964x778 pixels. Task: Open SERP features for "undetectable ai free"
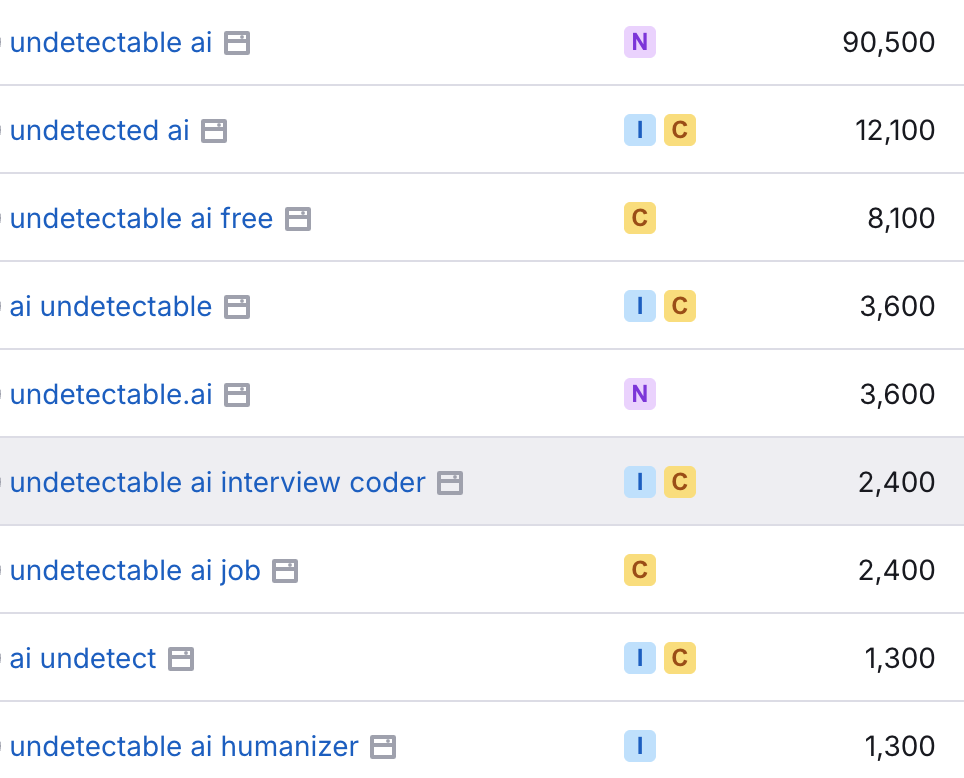pyautogui.click(x=298, y=218)
